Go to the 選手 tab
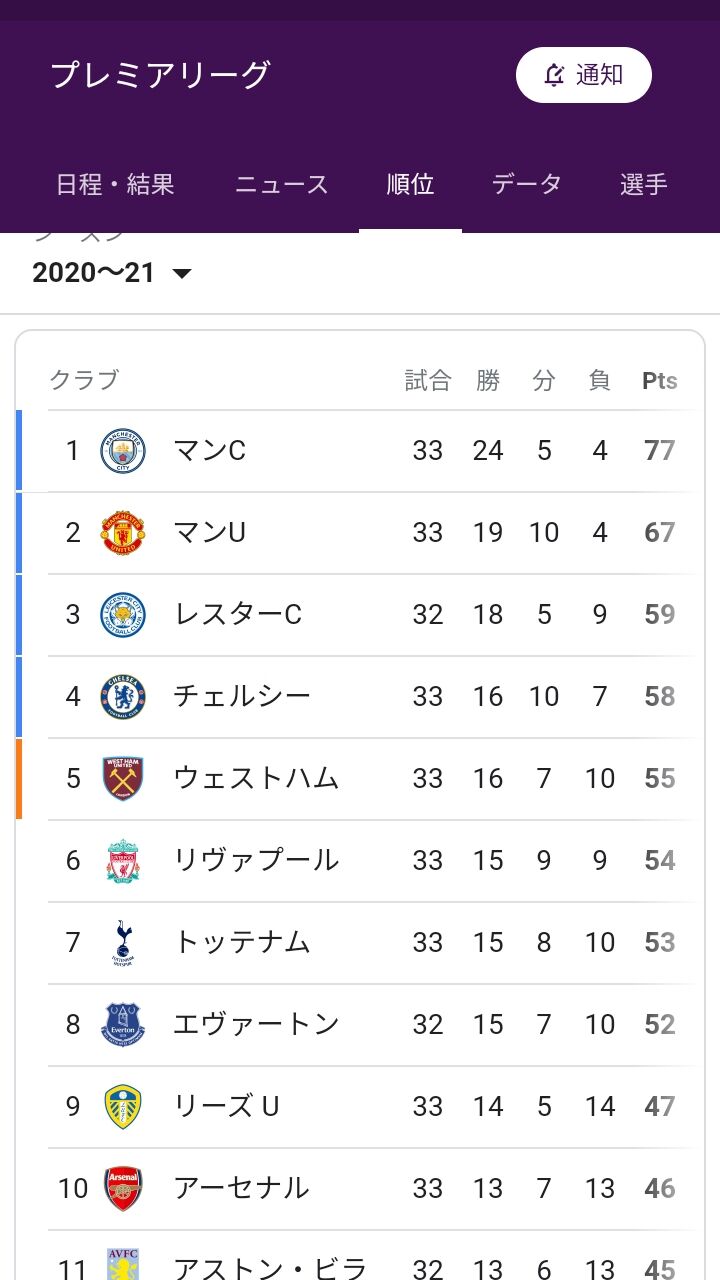The width and height of the screenshot is (720, 1280). click(x=644, y=185)
